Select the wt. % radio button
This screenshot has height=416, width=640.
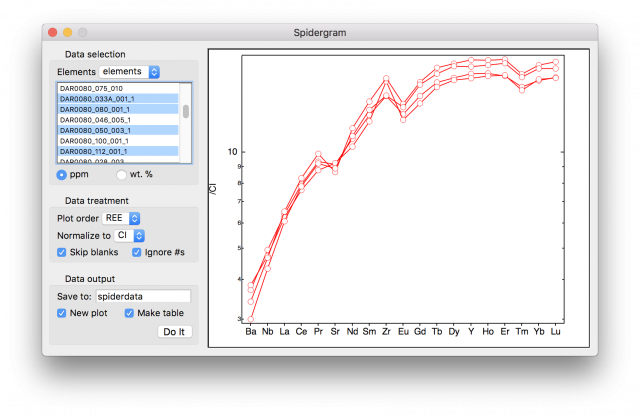pos(121,175)
